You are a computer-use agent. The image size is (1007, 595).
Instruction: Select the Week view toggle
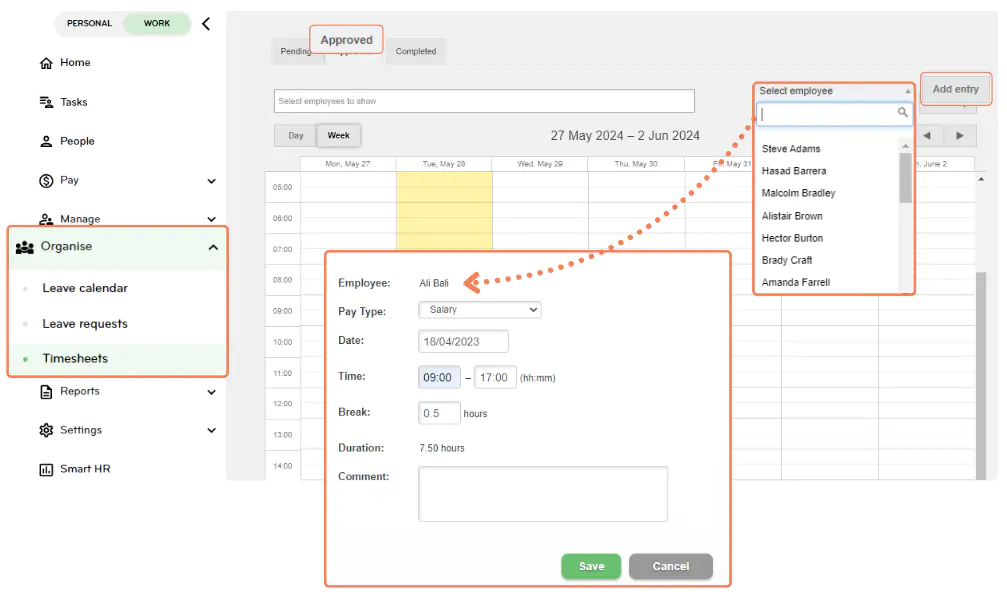point(338,136)
